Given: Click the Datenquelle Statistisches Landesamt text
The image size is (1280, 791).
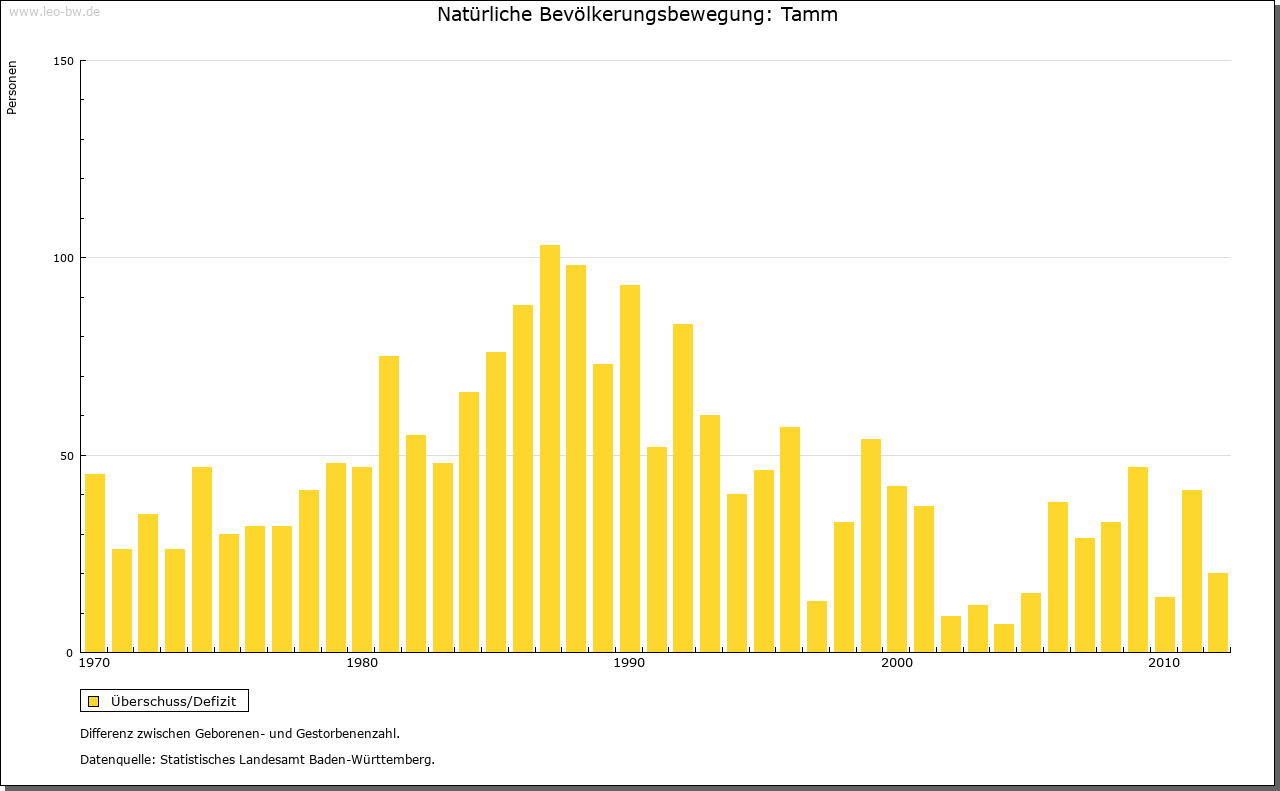Looking at the screenshot, I should 257,759.
